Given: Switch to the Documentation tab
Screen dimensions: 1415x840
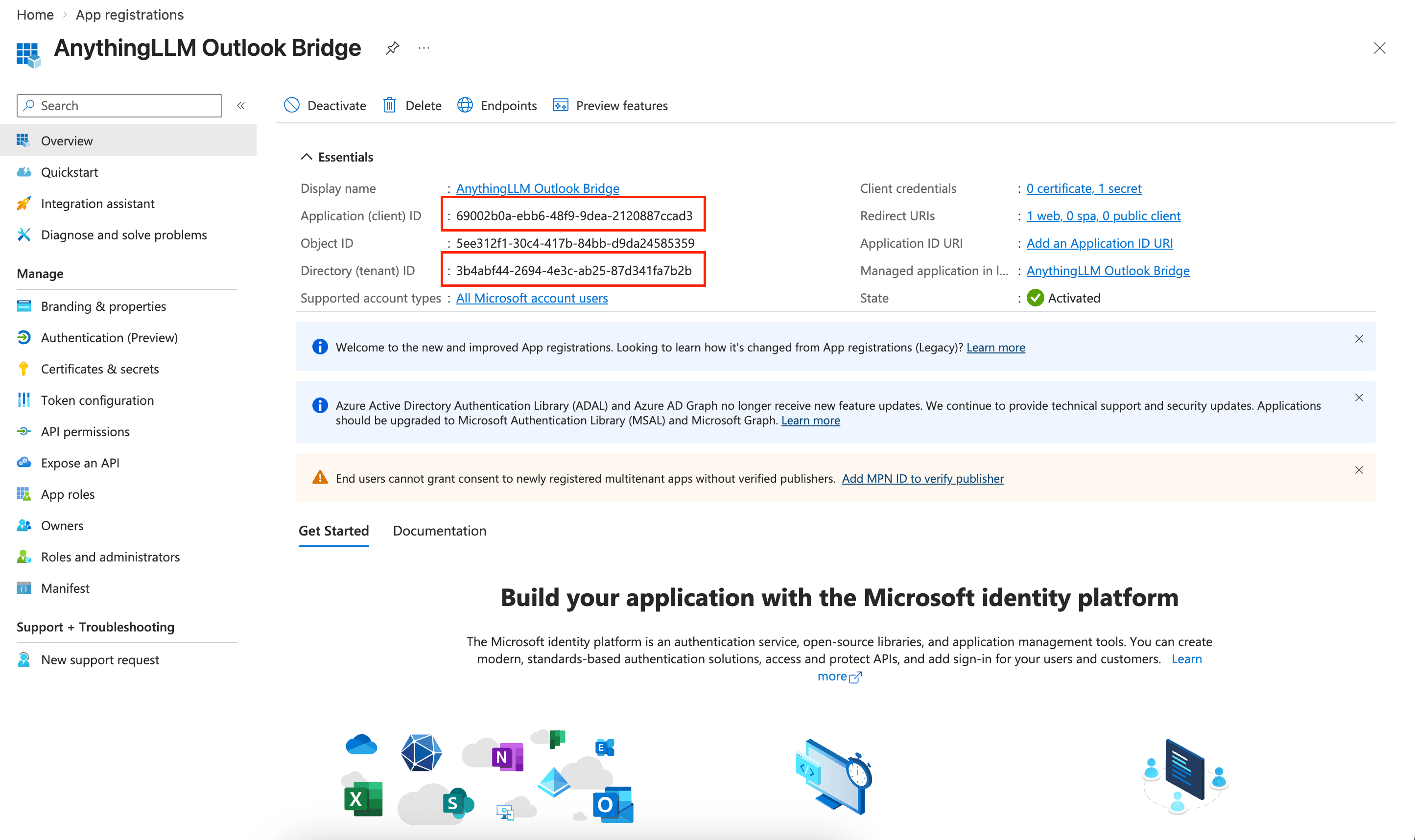Looking at the screenshot, I should pos(439,530).
